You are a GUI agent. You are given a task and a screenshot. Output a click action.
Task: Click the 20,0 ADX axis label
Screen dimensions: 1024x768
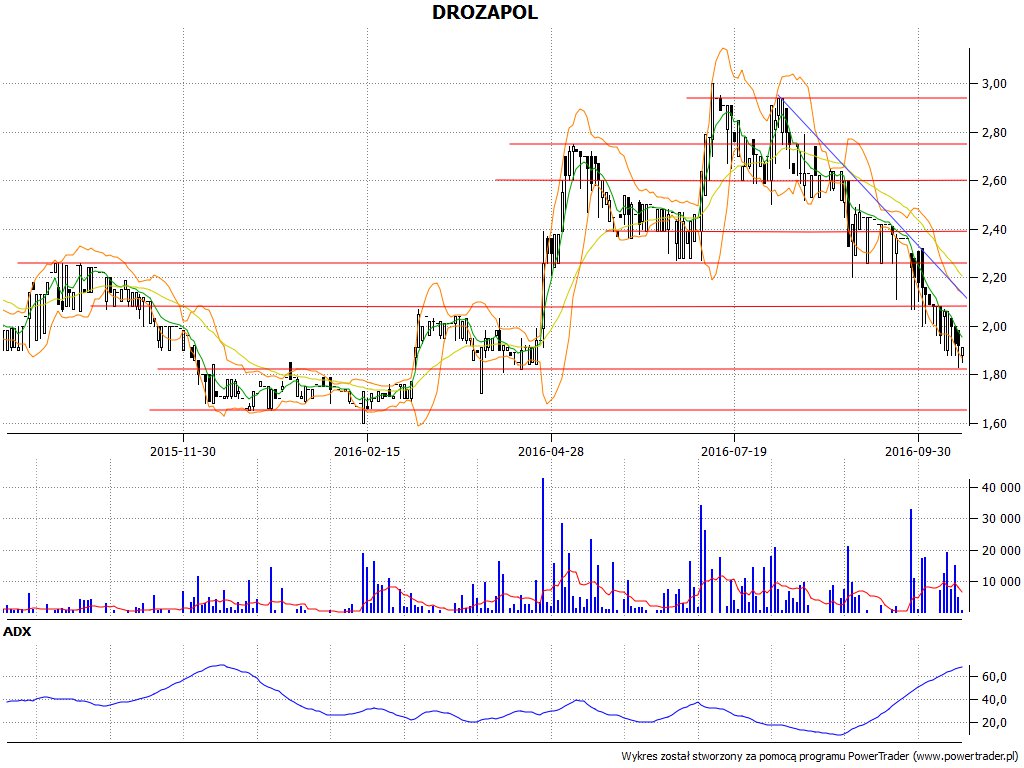coord(993,722)
